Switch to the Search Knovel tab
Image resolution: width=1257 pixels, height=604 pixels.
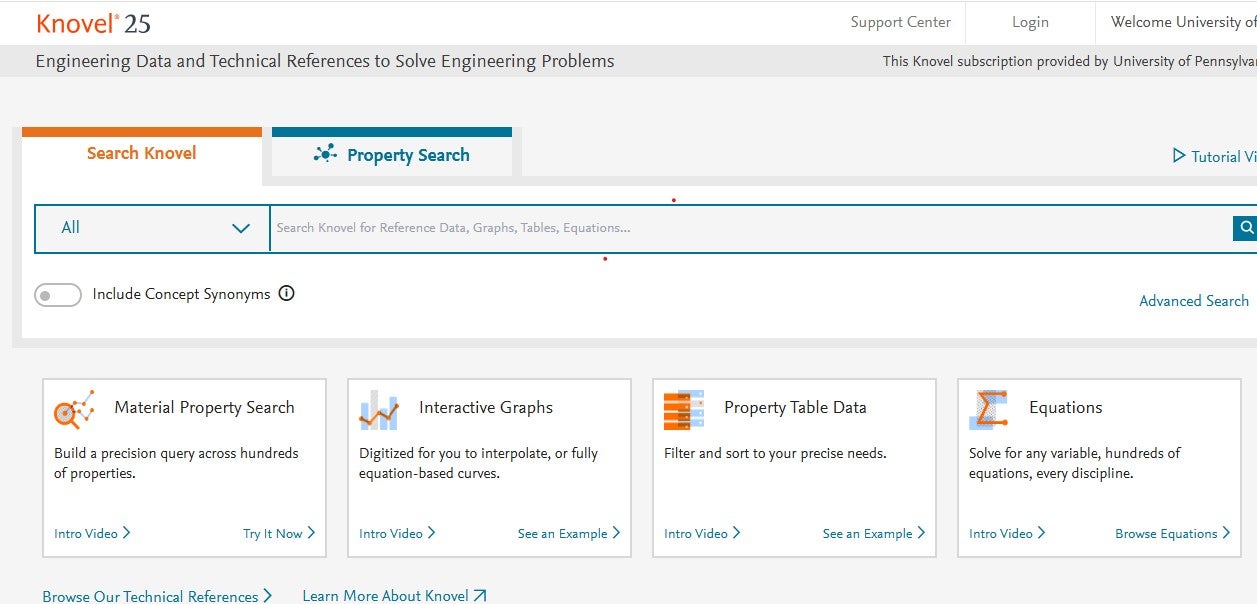point(141,152)
